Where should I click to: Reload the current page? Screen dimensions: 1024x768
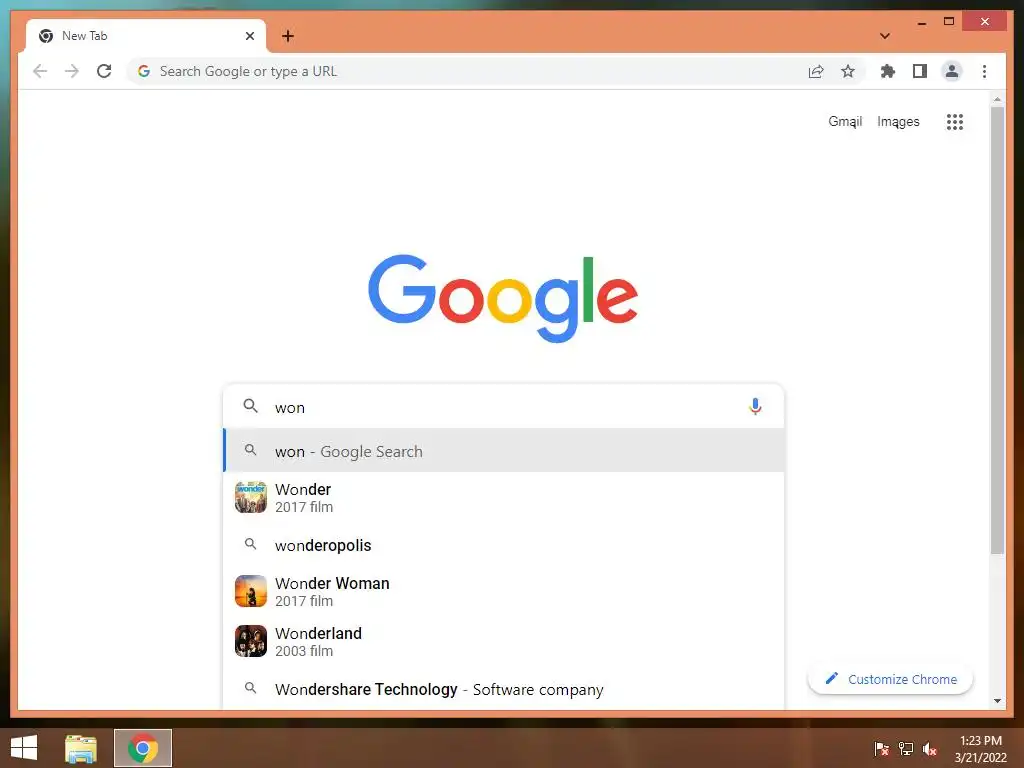click(104, 71)
